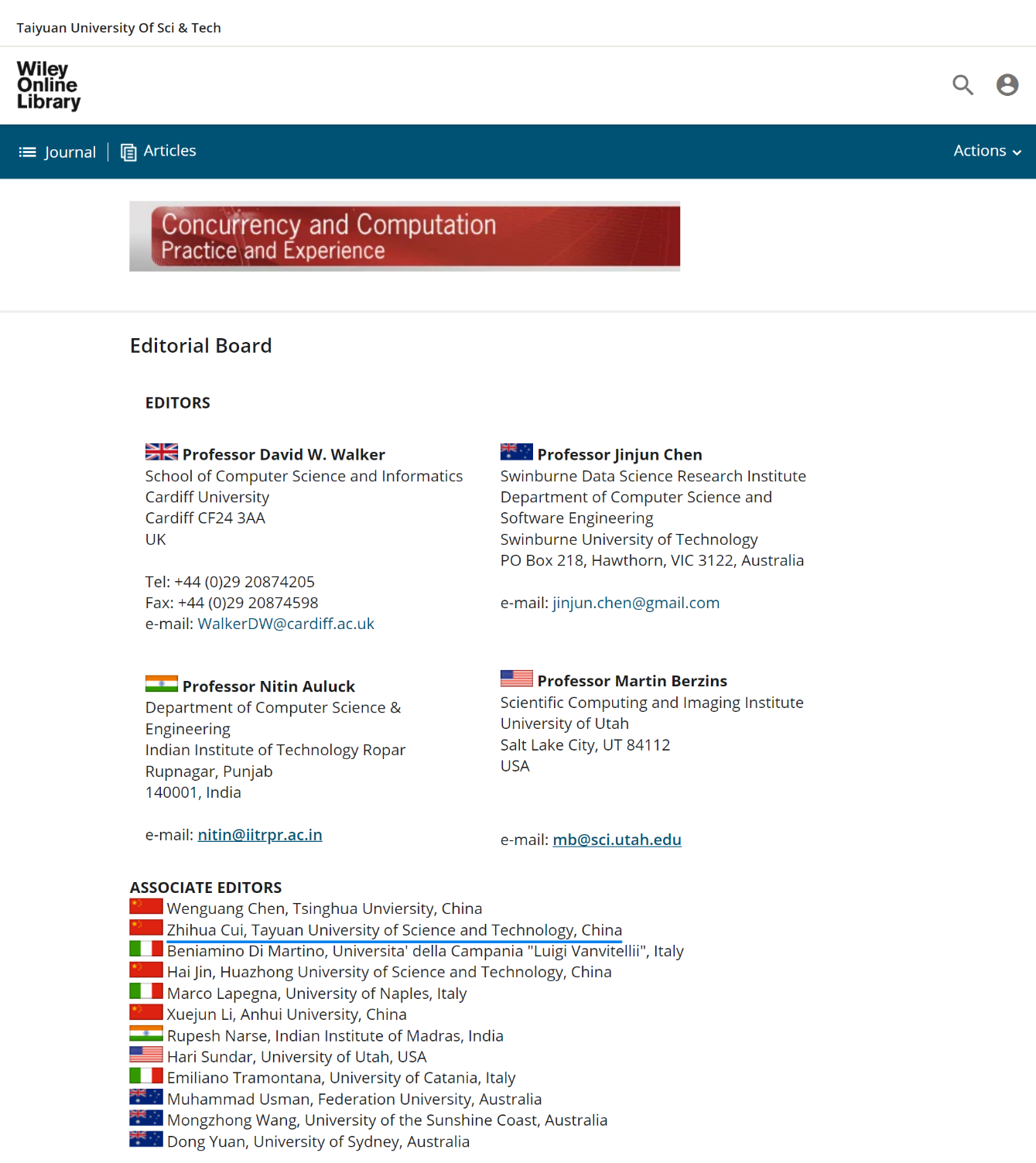Click the name Professor David W. Walker
Screen dimensions: 1036x1163
(284, 454)
